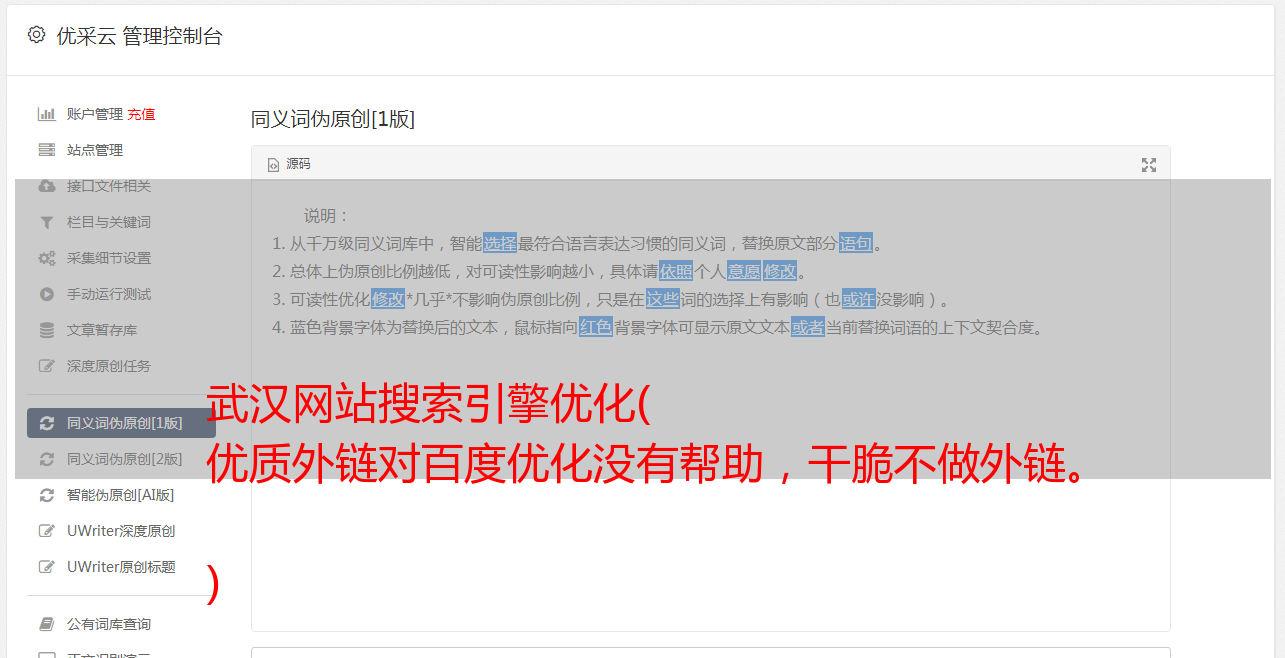Click the server icon next to 站点管理
Image resolution: width=1285 pixels, height=658 pixels.
(46, 150)
